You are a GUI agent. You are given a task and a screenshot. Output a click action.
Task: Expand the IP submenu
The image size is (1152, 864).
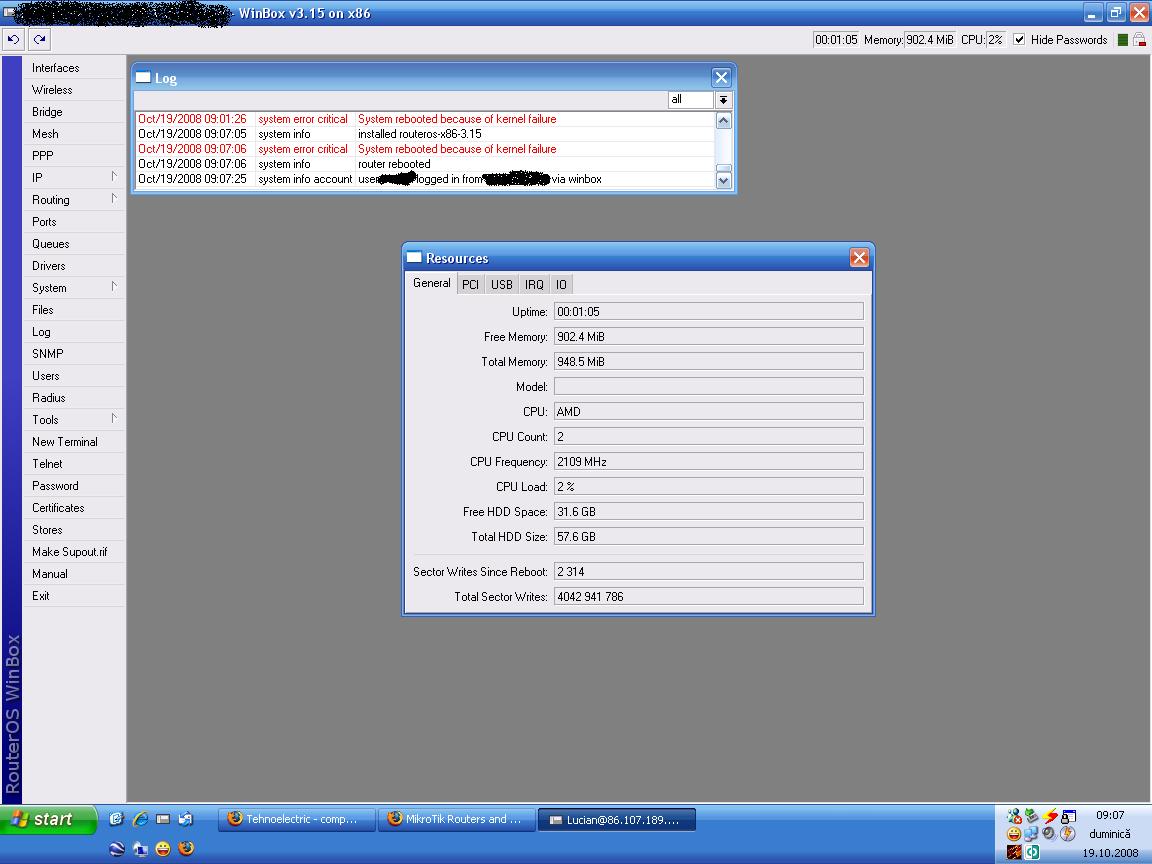[x=73, y=178]
